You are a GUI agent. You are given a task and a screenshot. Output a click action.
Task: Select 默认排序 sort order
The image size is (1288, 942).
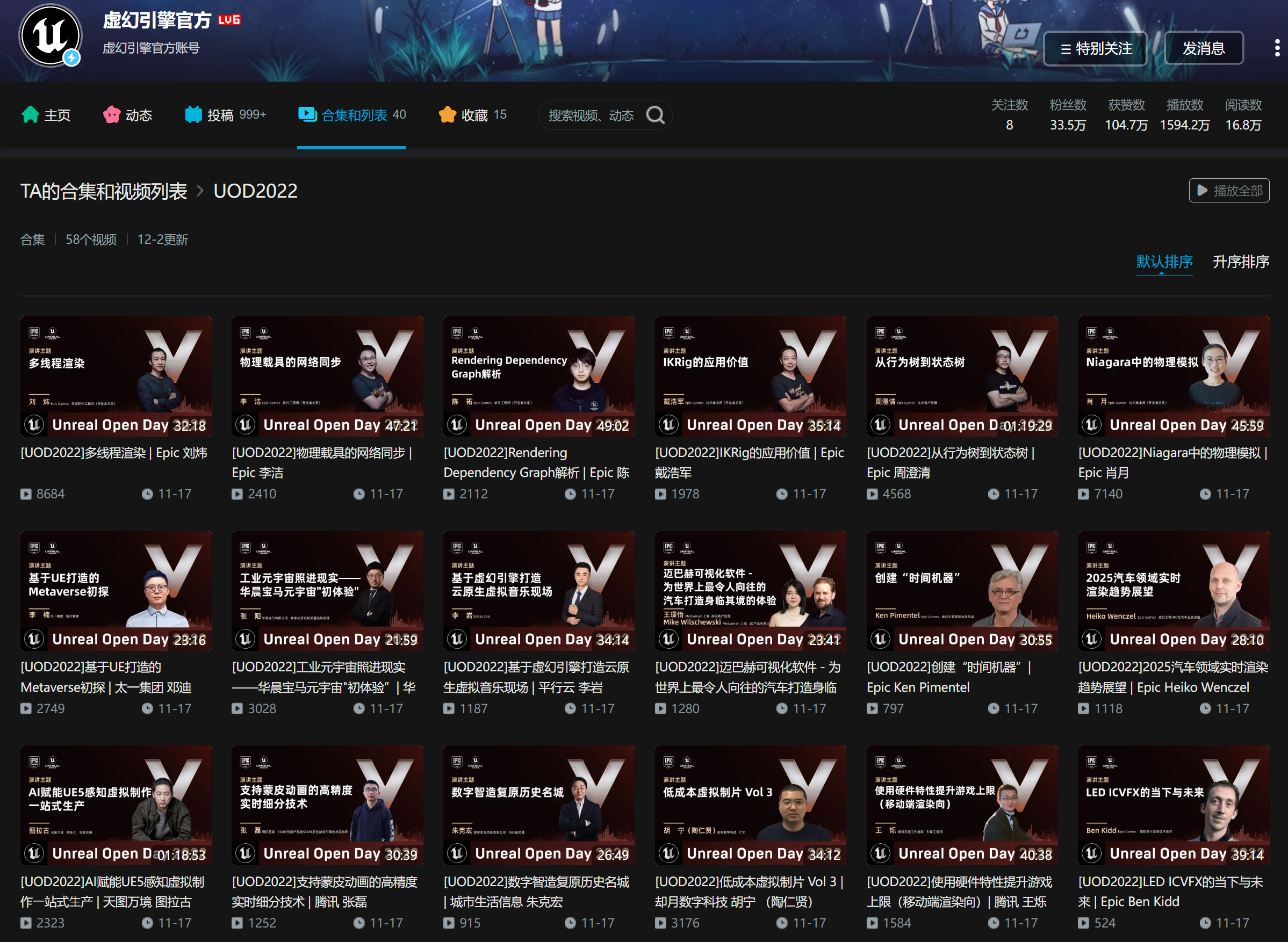(1164, 262)
